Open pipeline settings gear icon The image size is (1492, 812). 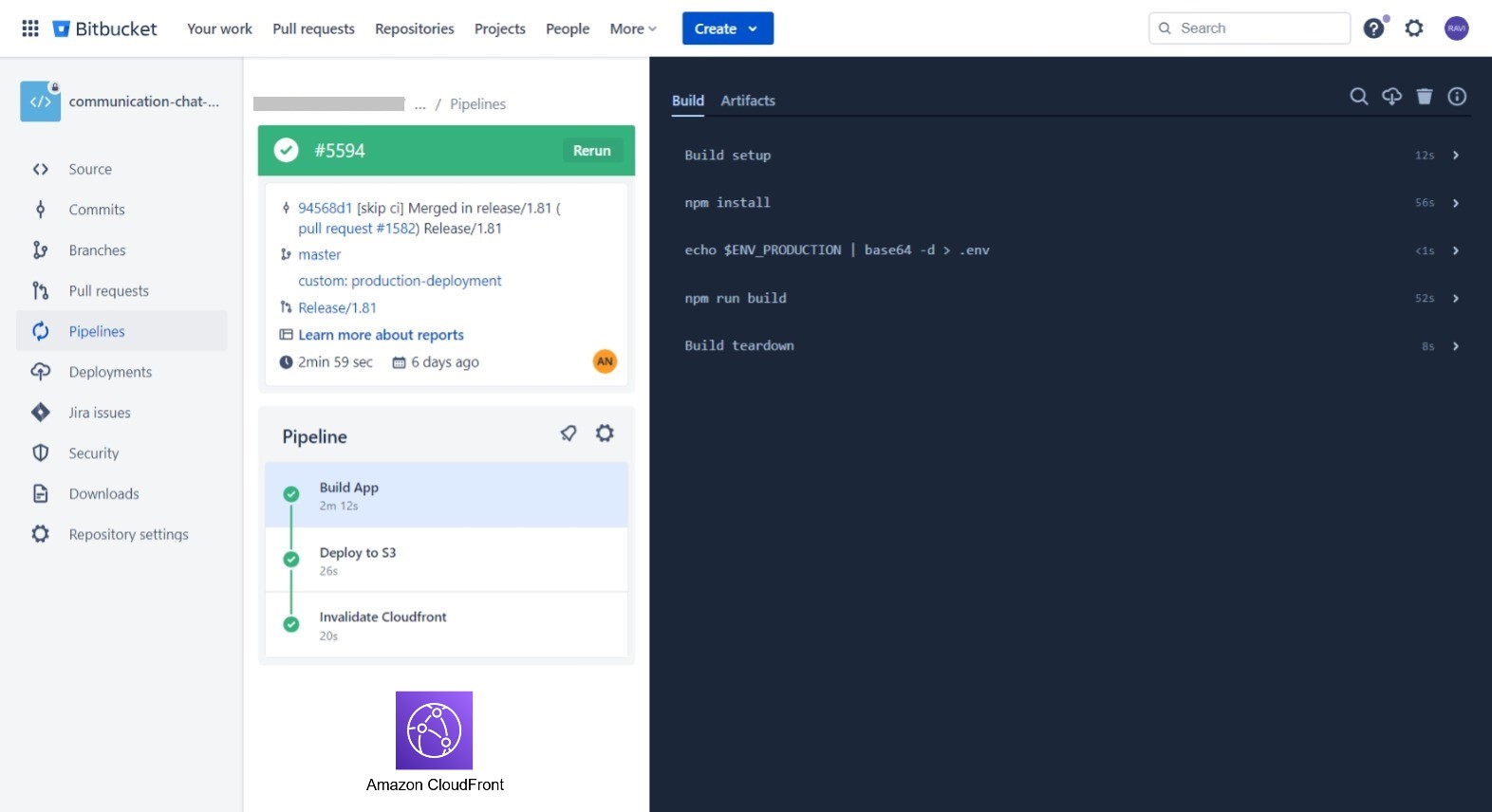point(605,434)
